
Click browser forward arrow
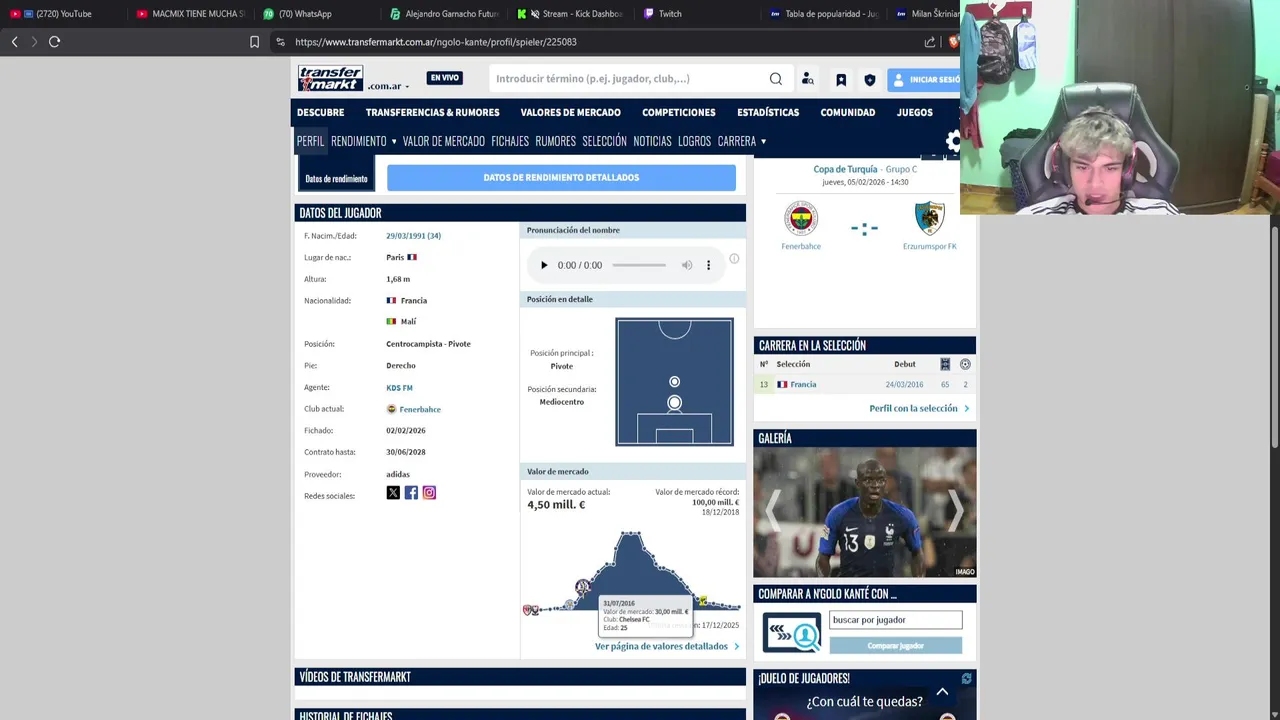click(x=34, y=41)
